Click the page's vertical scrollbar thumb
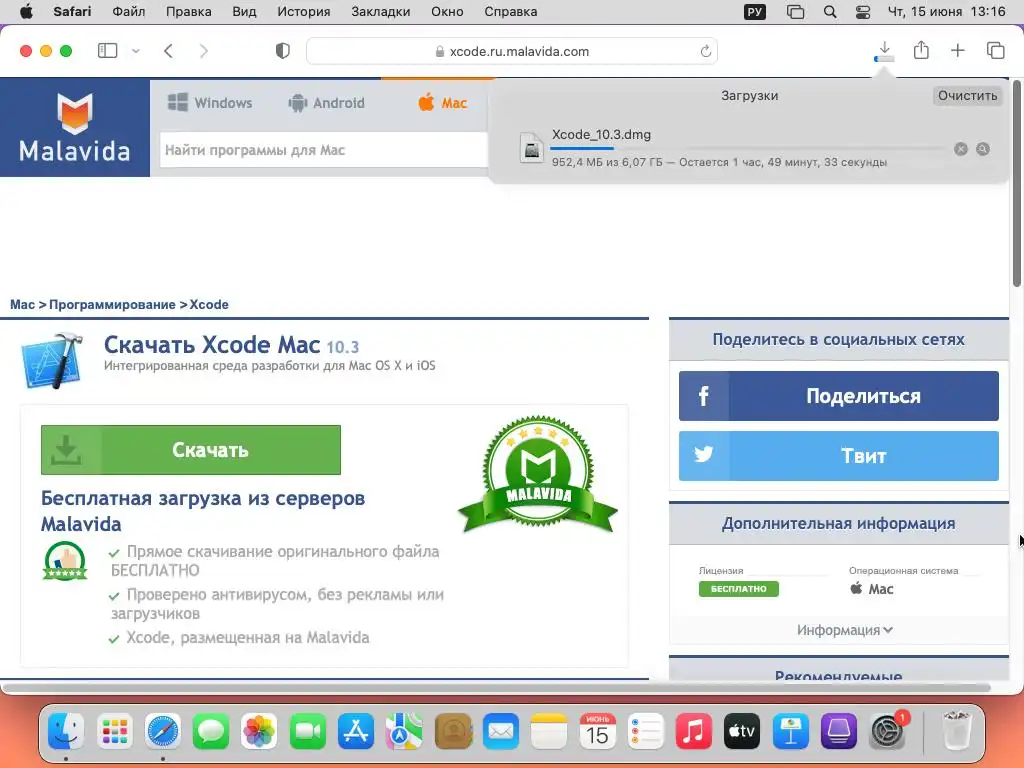Image resolution: width=1024 pixels, height=768 pixels. coord(1017,183)
